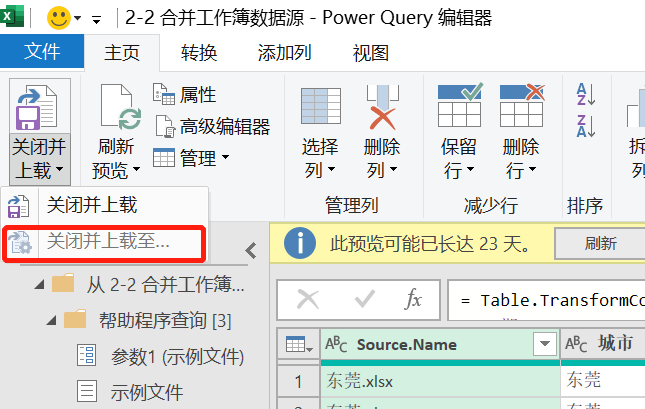Viewport: 645px width, 409px height.
Task: Click the blue info icon in the preview banner
Action: click(x=300, y=243)
